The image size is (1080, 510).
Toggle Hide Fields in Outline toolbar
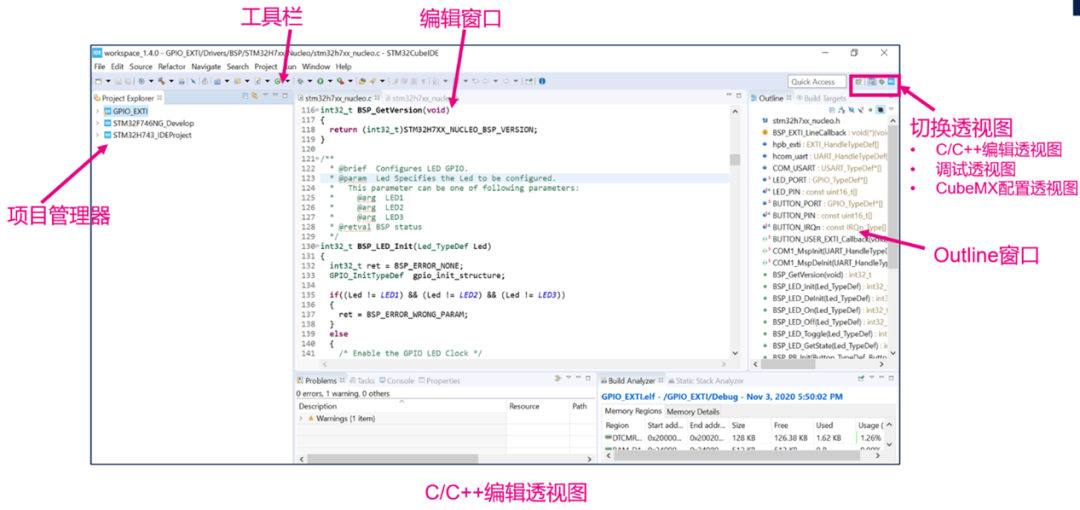point(851,110)
